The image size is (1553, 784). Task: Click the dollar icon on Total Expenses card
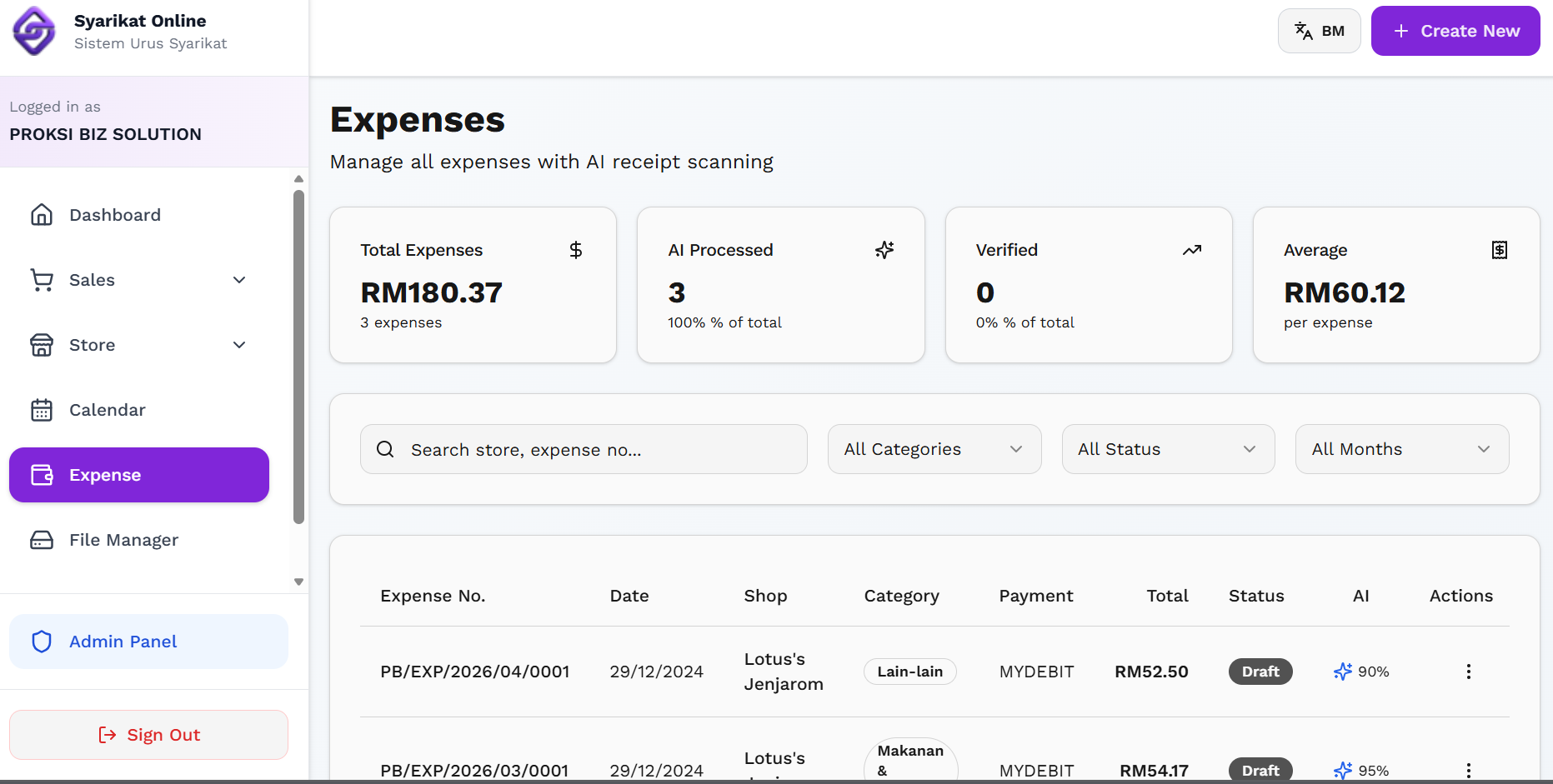[576, 250]
